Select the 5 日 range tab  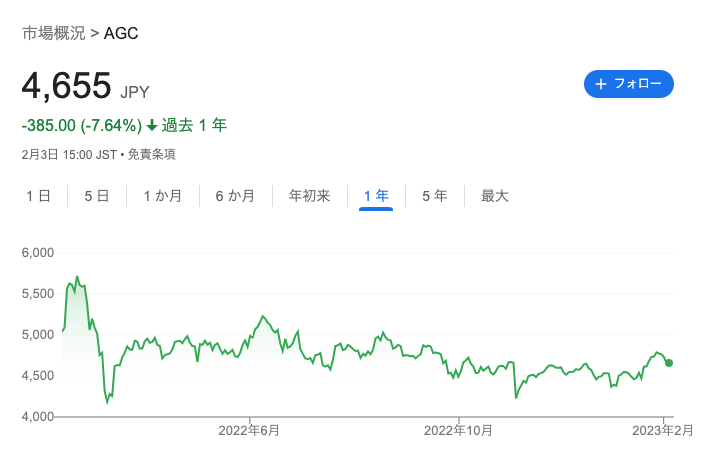(x=97, y=196)
